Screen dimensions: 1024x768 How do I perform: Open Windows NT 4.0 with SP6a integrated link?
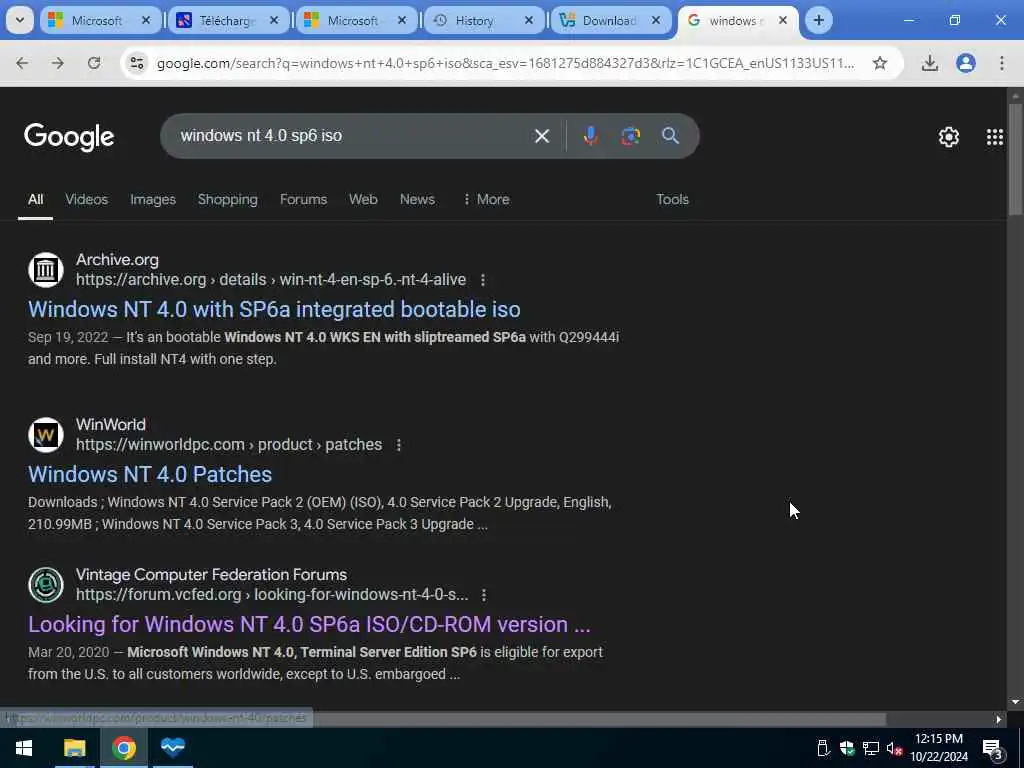[x=274, y=309]
